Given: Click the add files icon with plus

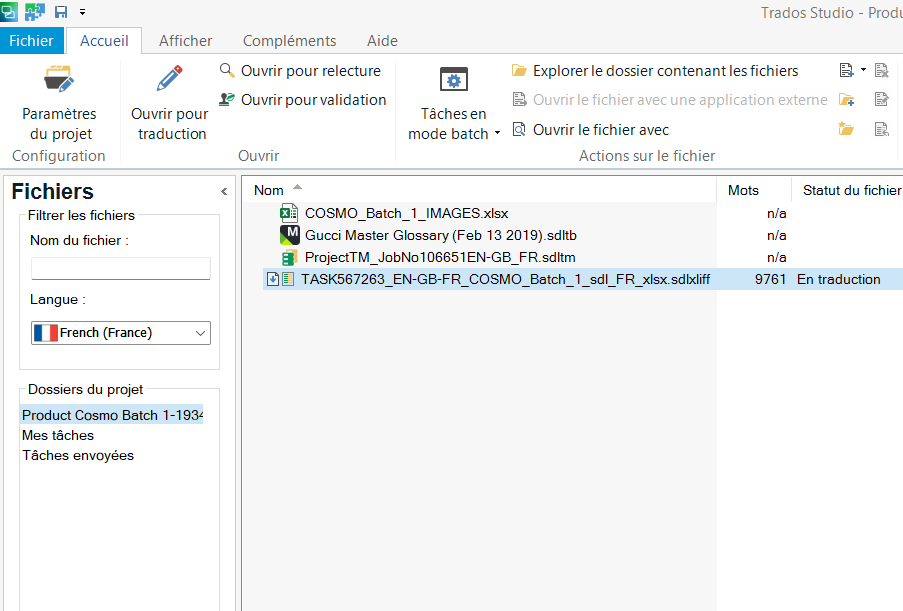Looking at the screenshot, I should pos(847,70).
